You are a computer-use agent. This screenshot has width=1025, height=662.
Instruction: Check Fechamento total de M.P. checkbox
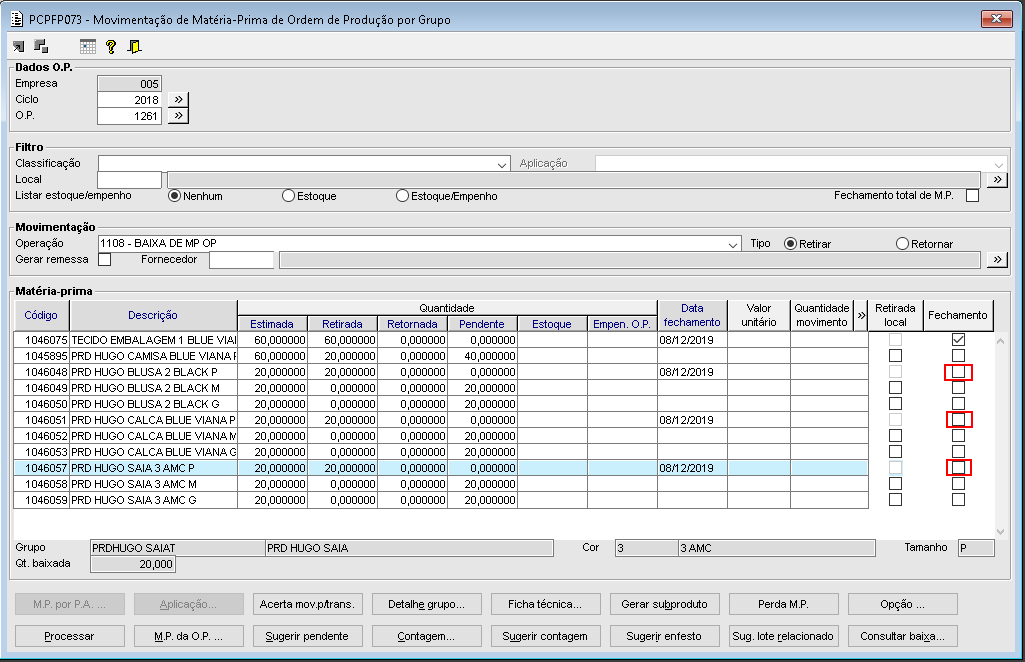coord(972,196)
